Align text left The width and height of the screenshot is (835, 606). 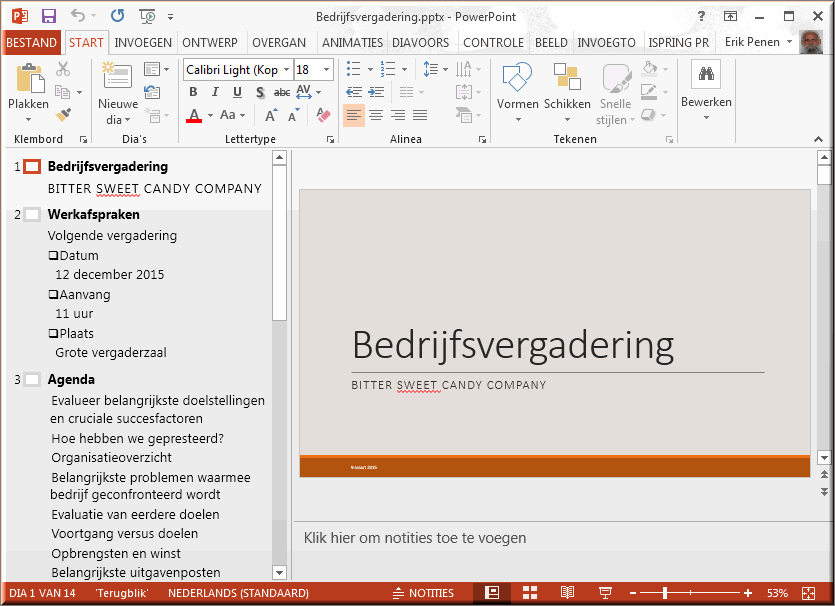coord(354,115)
